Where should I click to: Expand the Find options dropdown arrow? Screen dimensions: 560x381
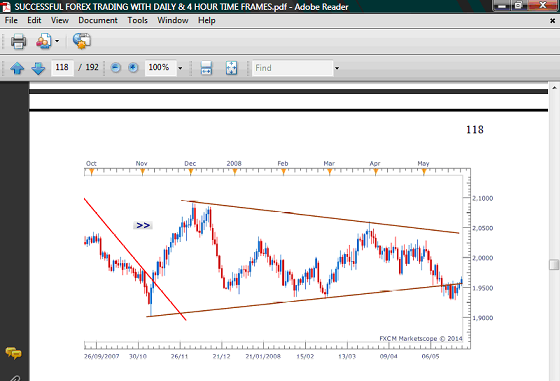click(x=337, y=68)
